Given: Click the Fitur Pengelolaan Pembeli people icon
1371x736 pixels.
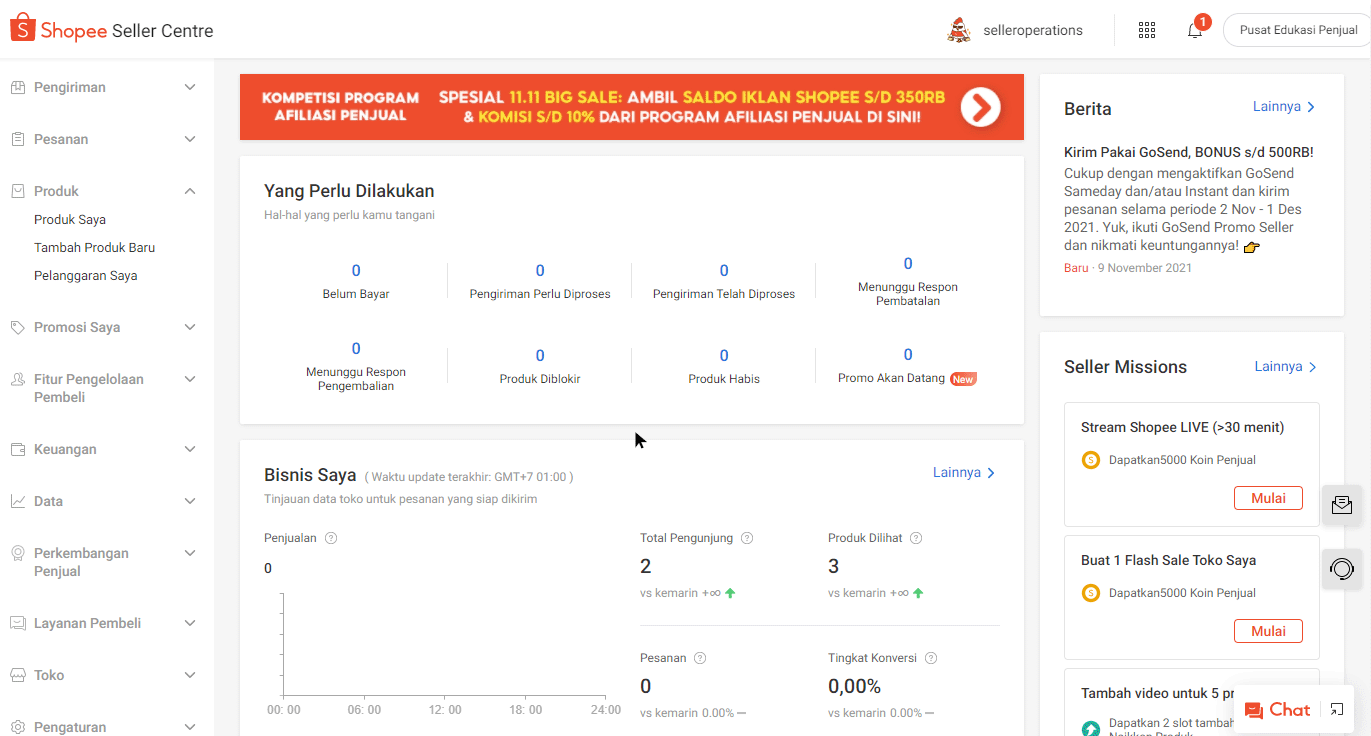Looking at the screenshot, I should click(x=18, y=380).
